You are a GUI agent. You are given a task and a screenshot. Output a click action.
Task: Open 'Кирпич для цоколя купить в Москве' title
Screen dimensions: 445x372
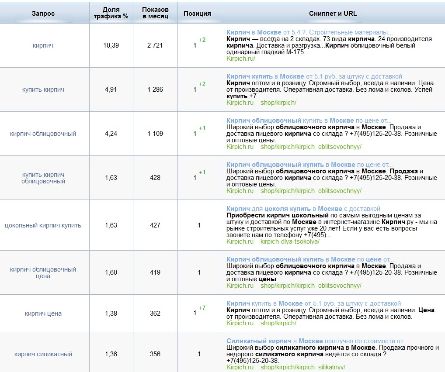click(284, 209)
